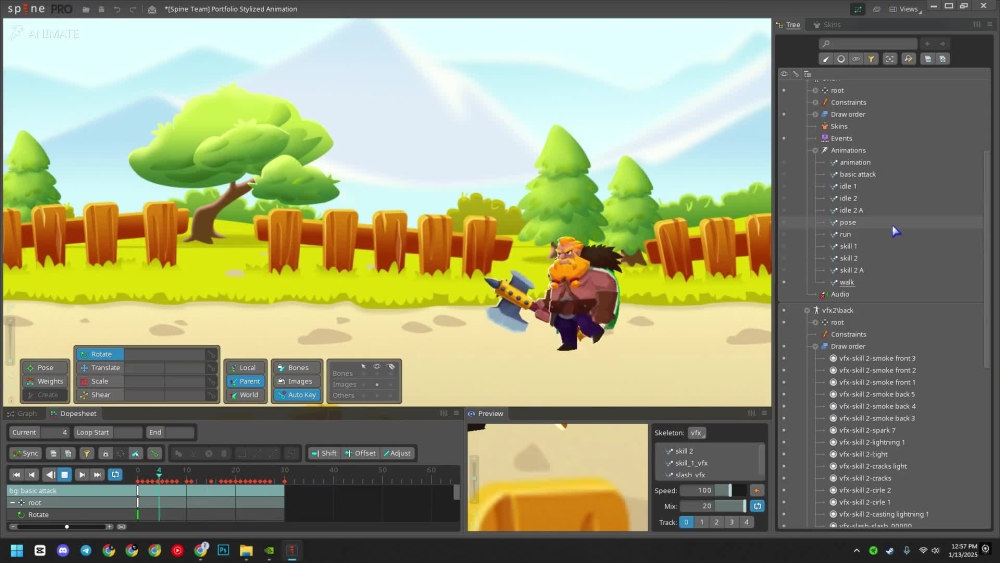This screenshot has height=563, width=1000.
Task: Jump to first frame of the timeline
Action: coord(17,474)
